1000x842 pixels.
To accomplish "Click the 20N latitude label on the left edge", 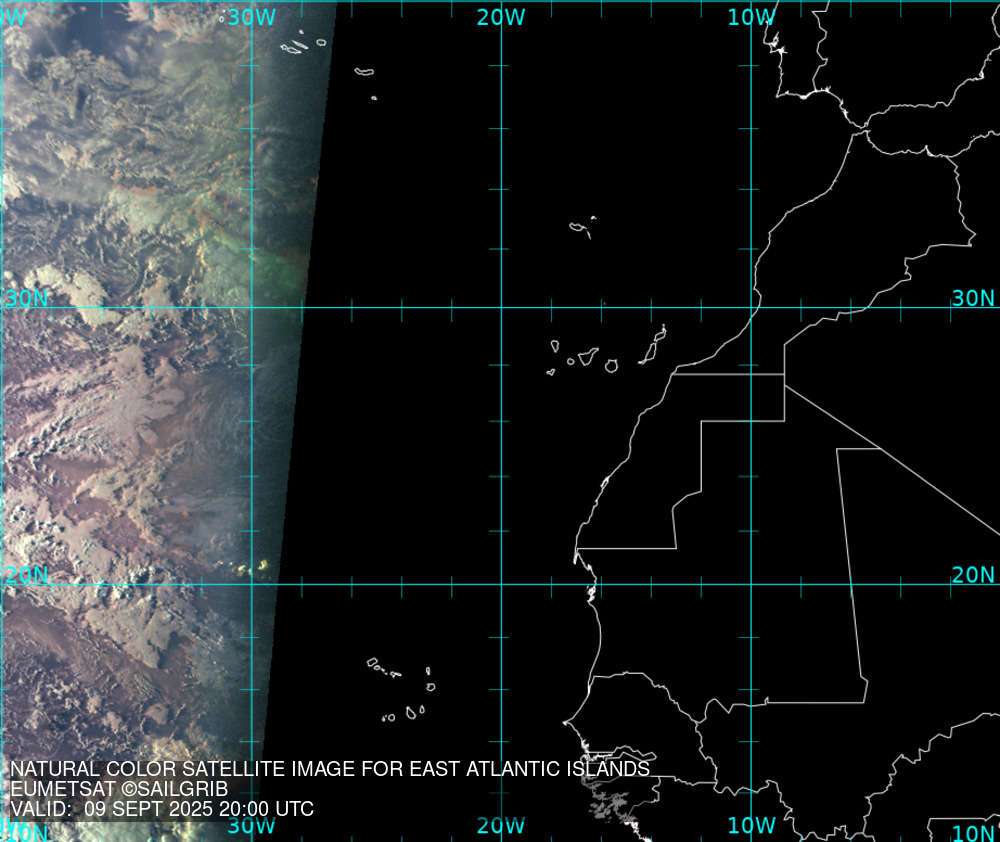I will tap(27, 575).
